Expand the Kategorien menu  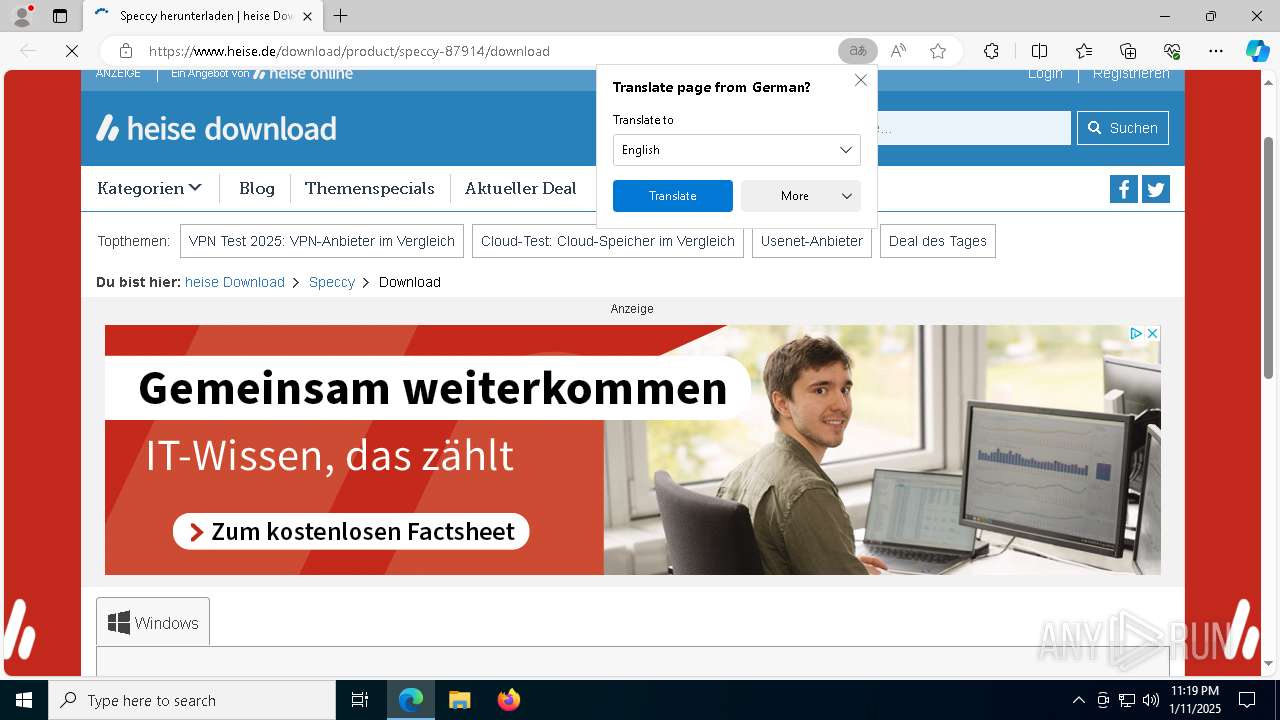point(149,188)
